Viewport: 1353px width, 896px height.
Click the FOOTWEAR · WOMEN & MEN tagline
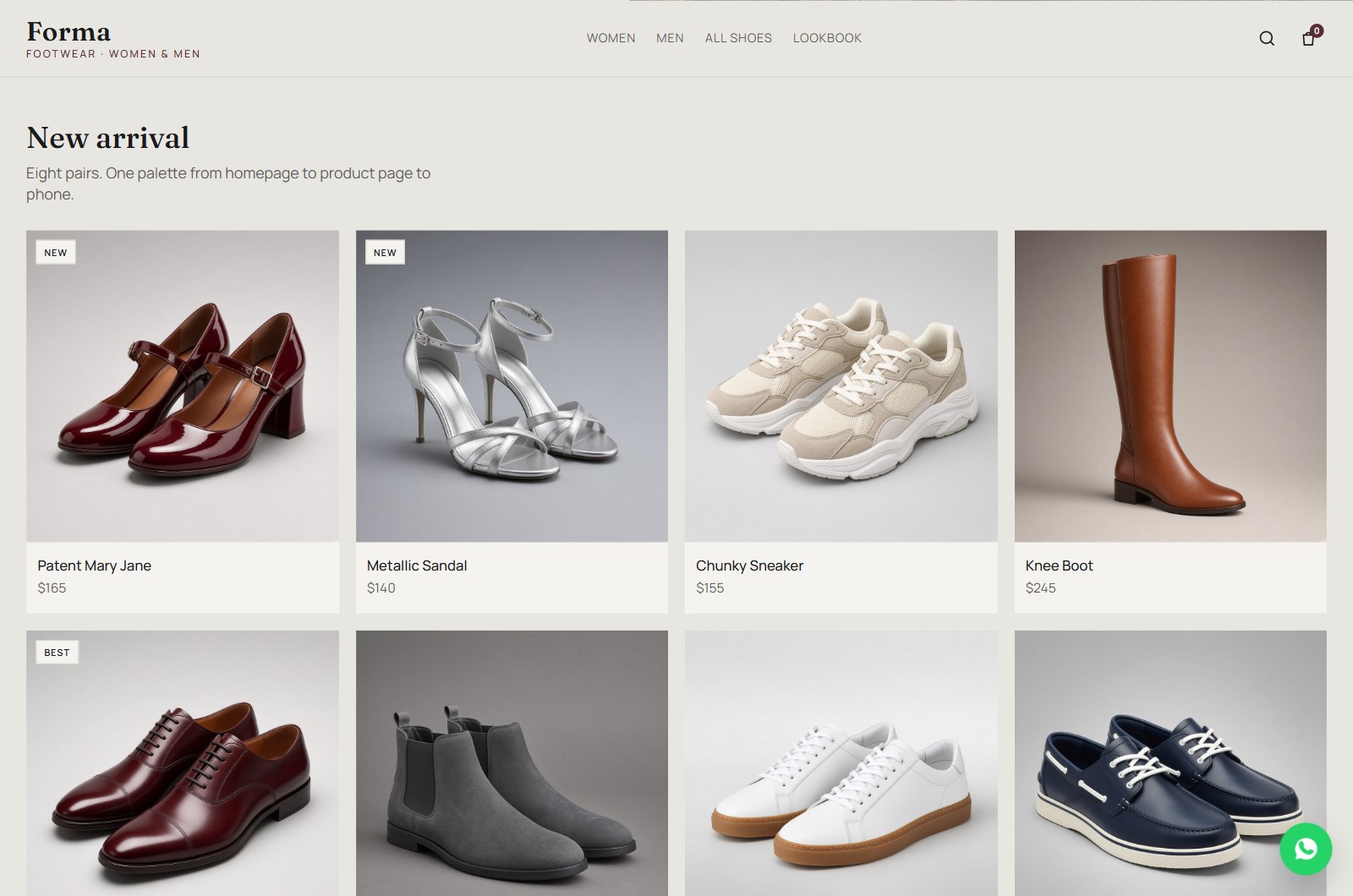tap(113, 54)
